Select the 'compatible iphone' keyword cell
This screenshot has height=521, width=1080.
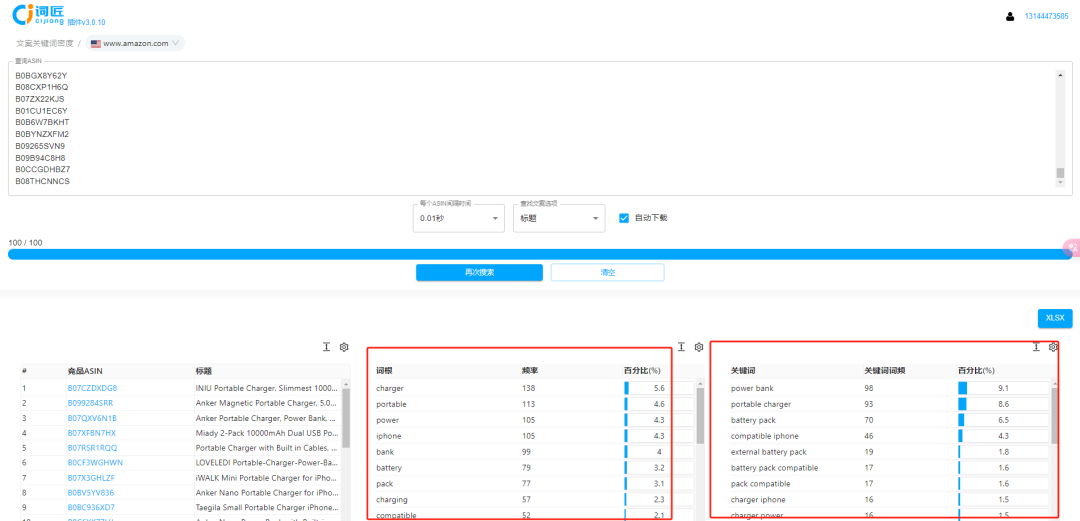pos(765,436)
